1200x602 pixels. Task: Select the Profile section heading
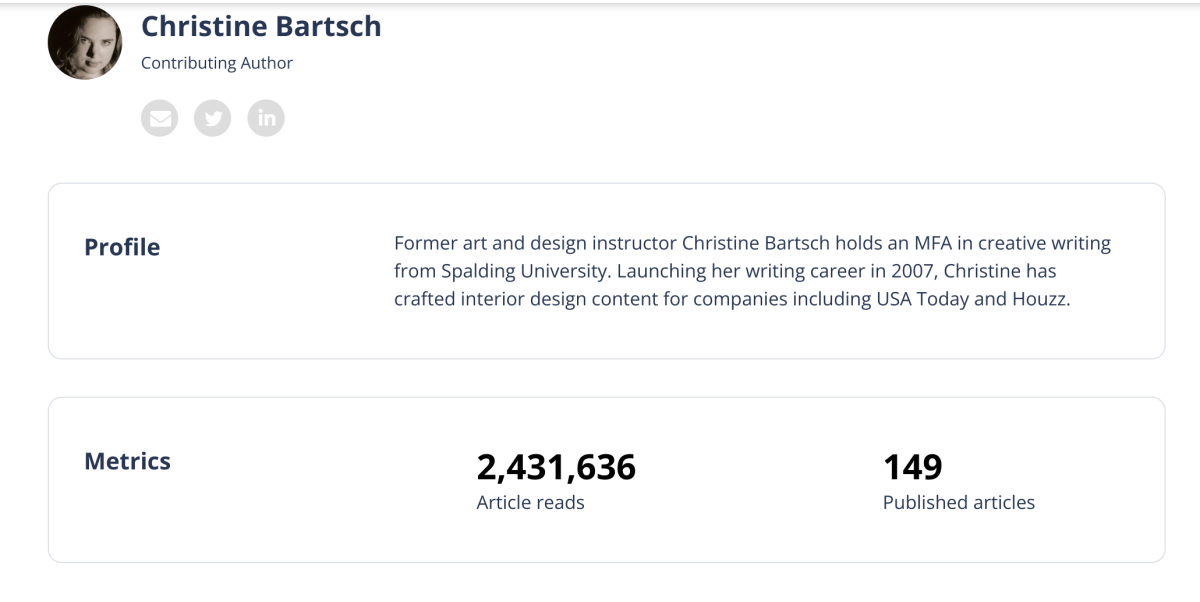122,247
